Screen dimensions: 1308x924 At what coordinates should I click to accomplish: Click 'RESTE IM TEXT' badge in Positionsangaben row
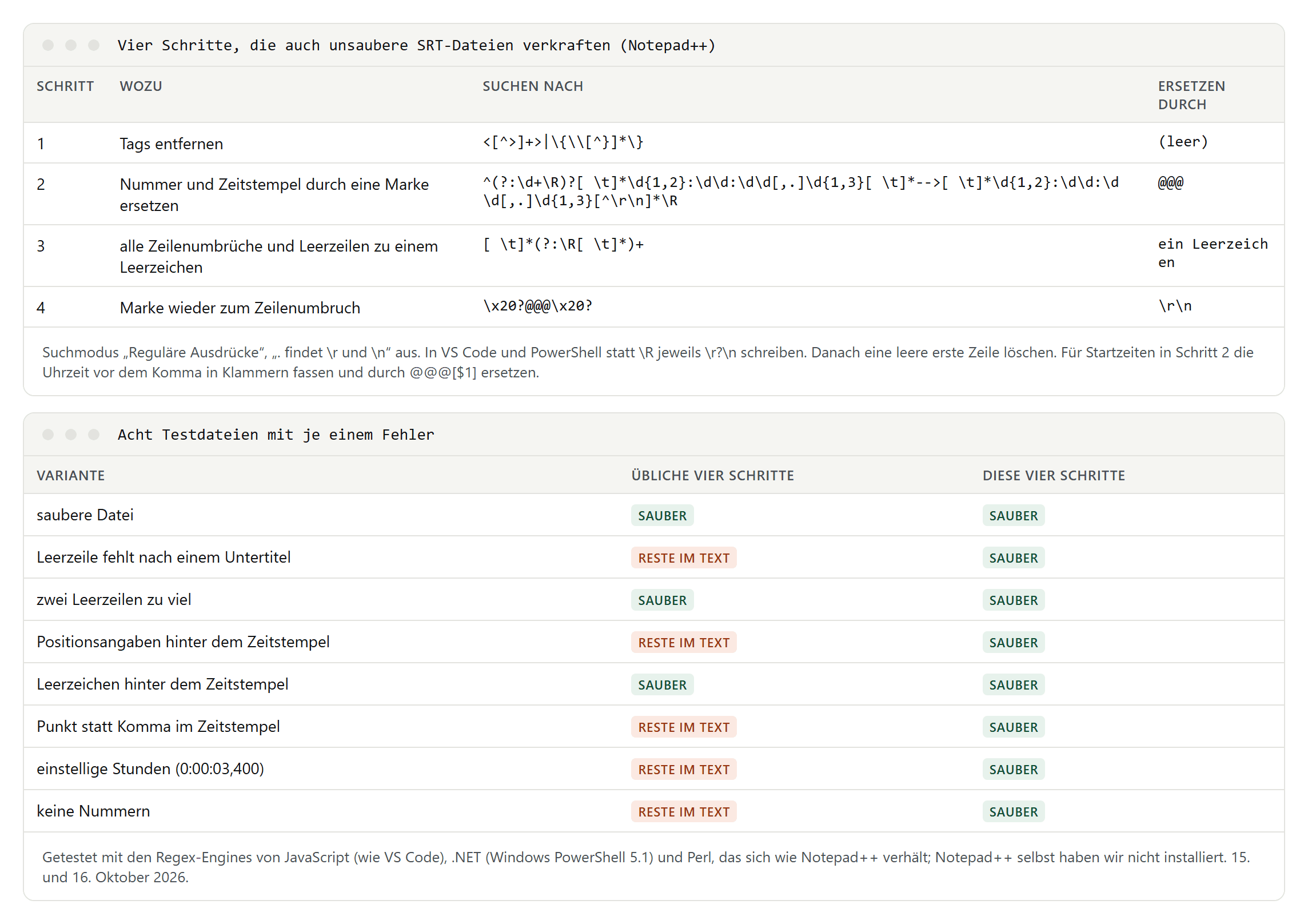684,642
